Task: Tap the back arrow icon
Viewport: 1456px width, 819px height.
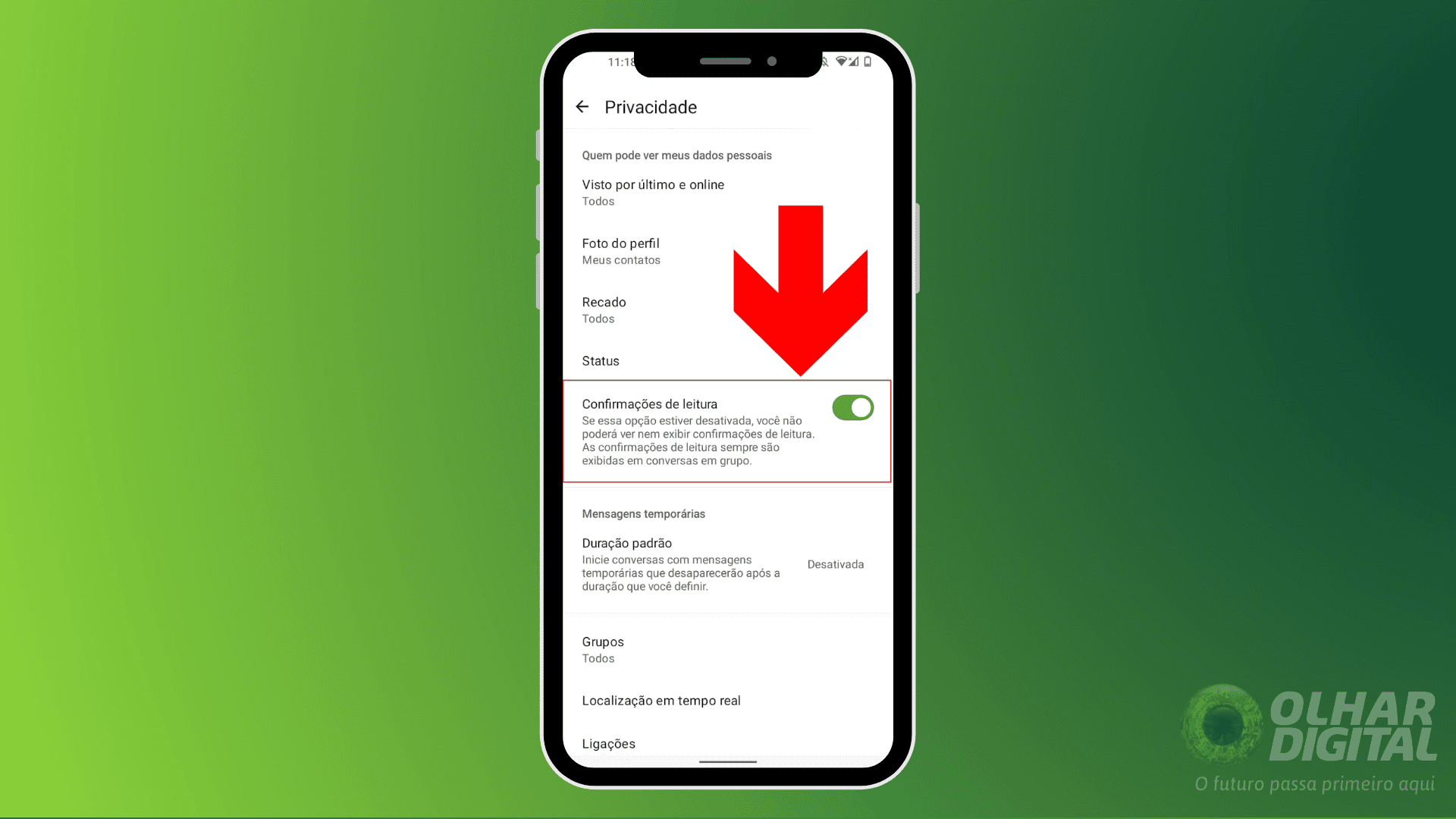Action: (585, 107)
